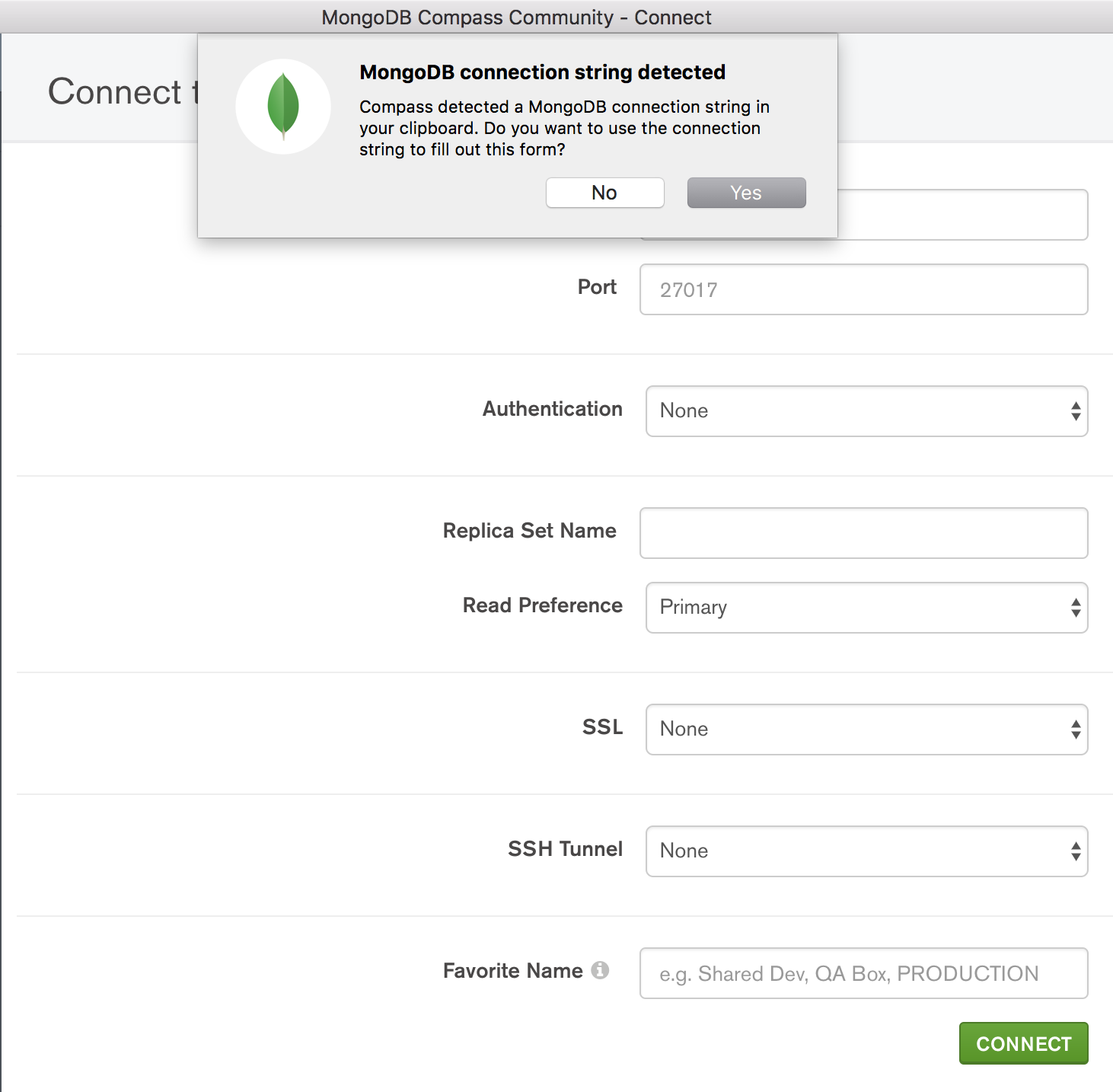The height and width of the screenshot is (1092, 1113).
Task: Click the Authentication label text
Action: [x=552, y=409]
